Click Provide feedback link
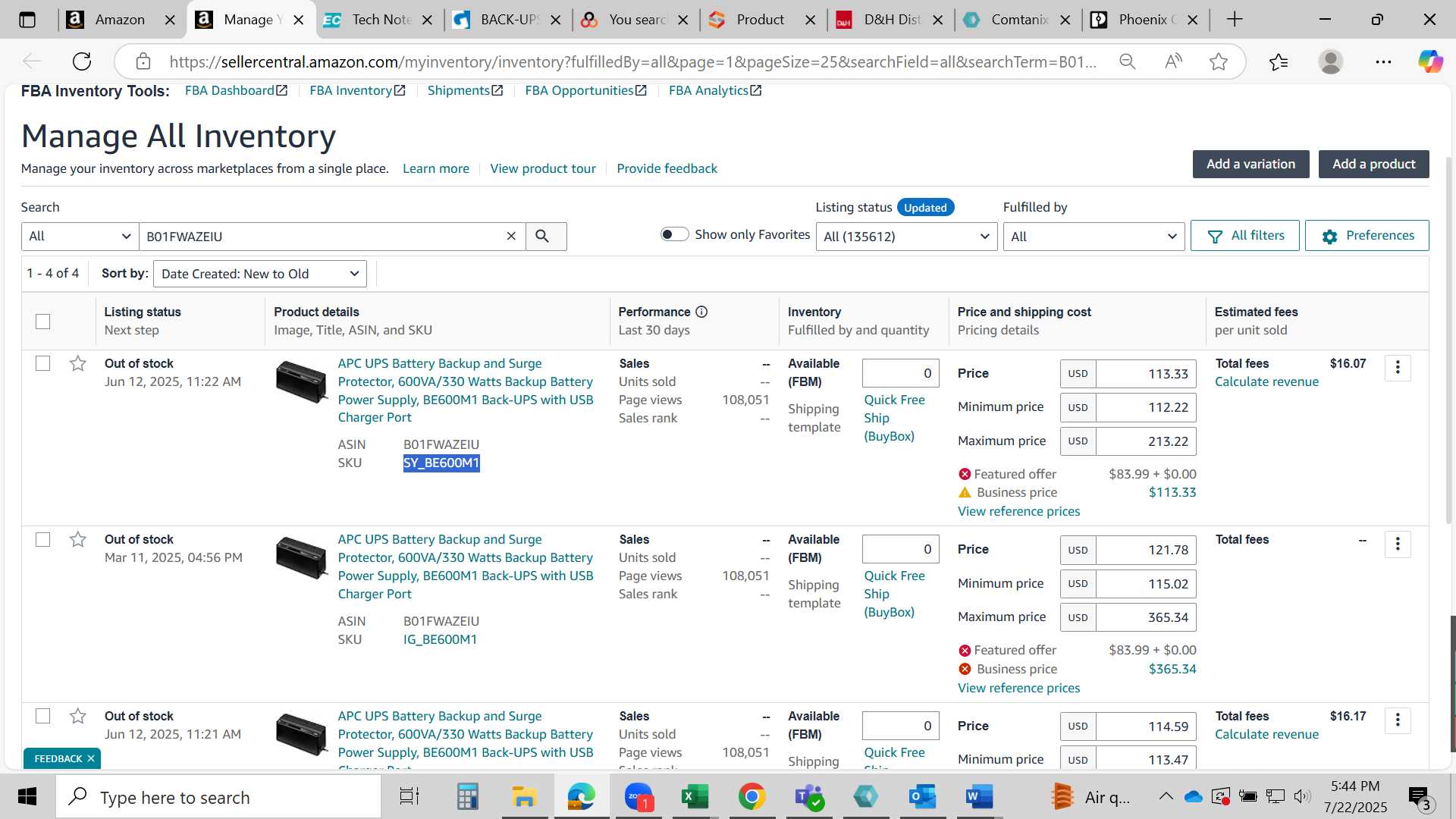 point(667,168)
